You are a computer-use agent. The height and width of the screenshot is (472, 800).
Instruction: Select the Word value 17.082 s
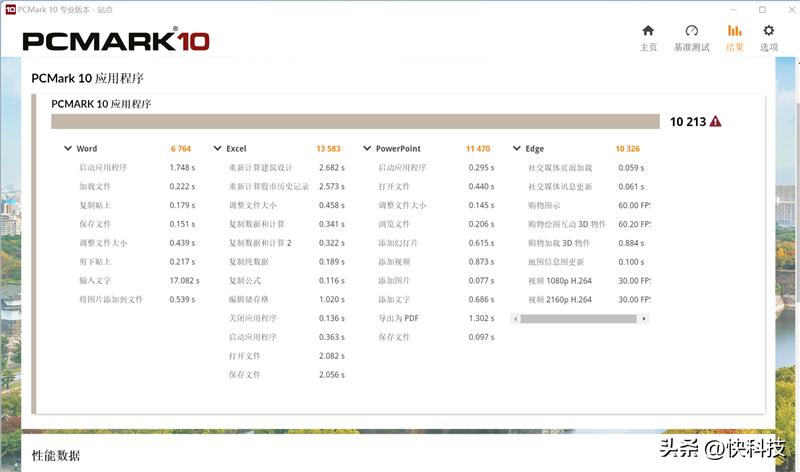point(184,281)
